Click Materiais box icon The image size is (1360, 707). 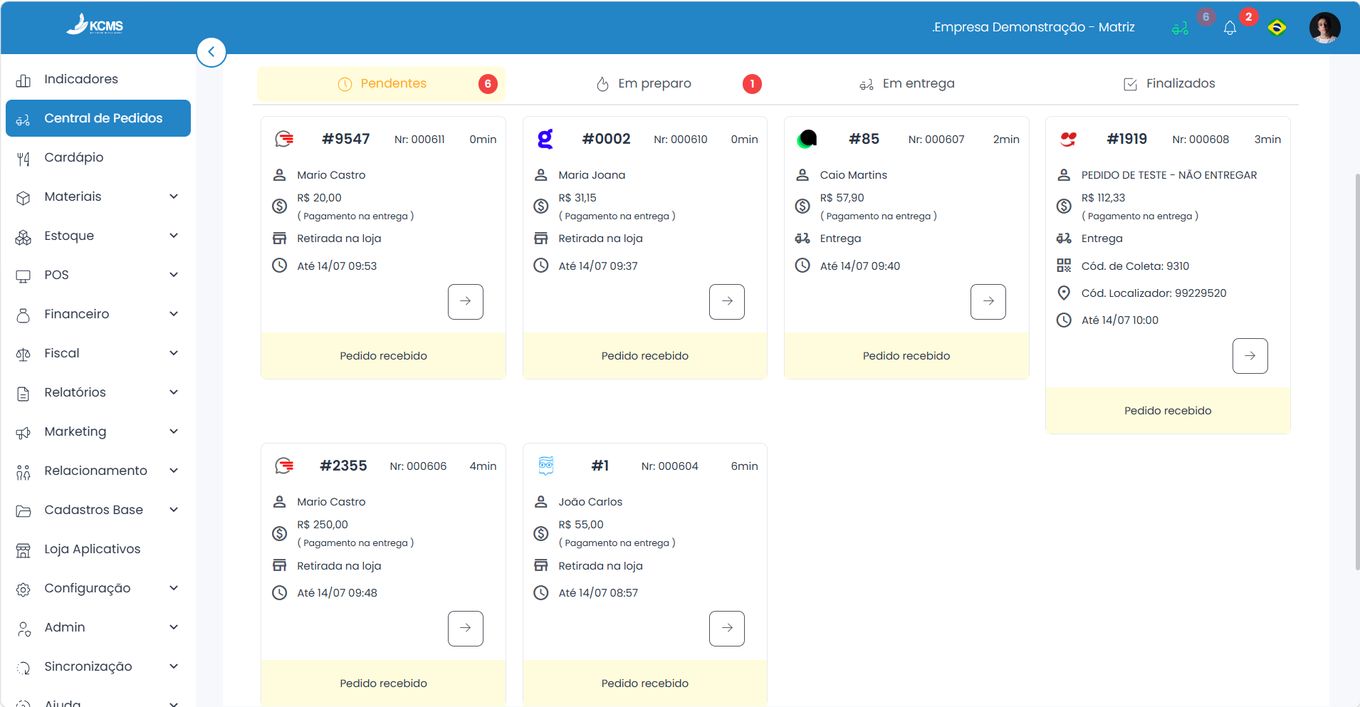point(23,197)
